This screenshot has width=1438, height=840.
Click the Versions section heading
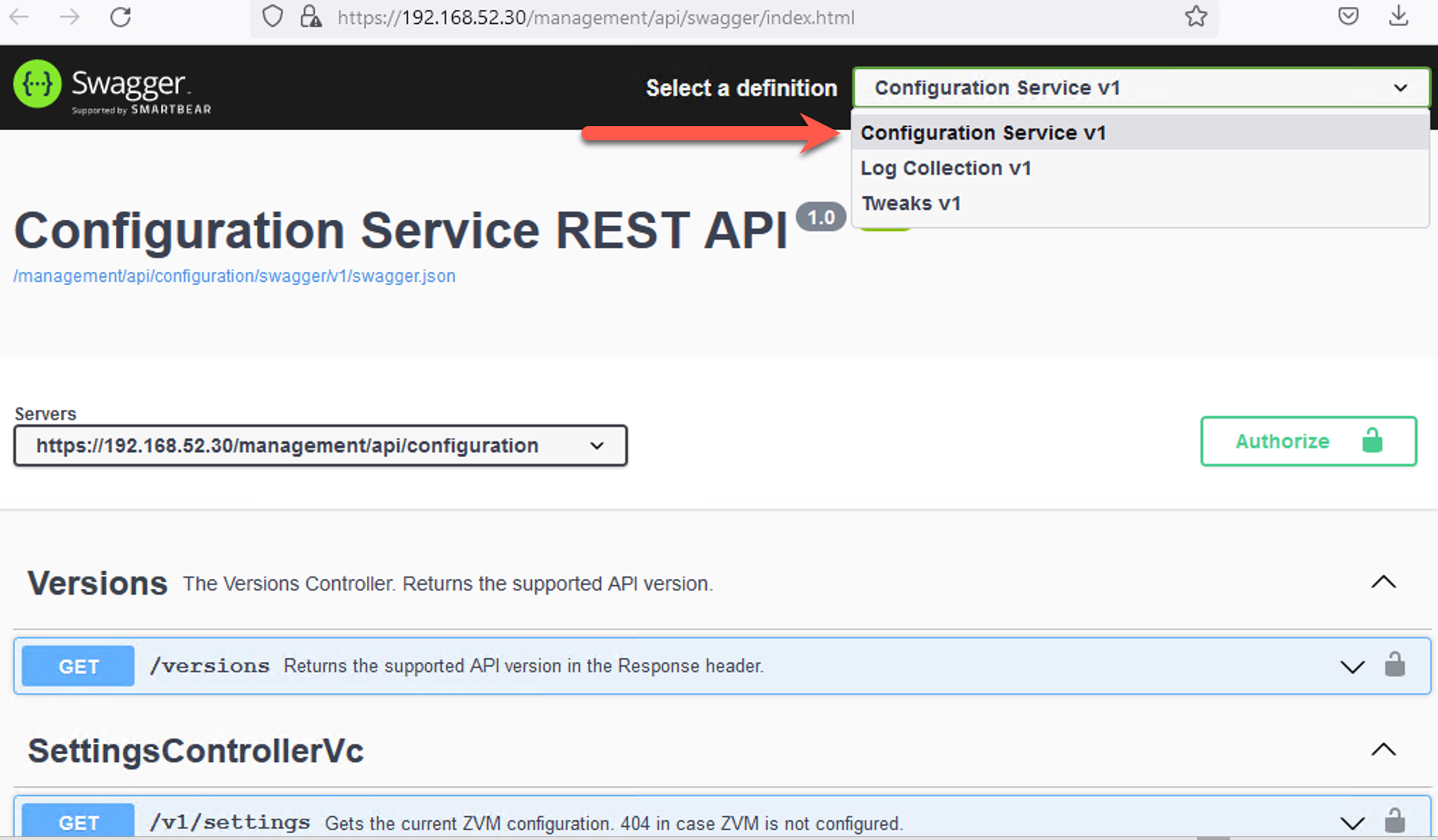coord(97,583)
